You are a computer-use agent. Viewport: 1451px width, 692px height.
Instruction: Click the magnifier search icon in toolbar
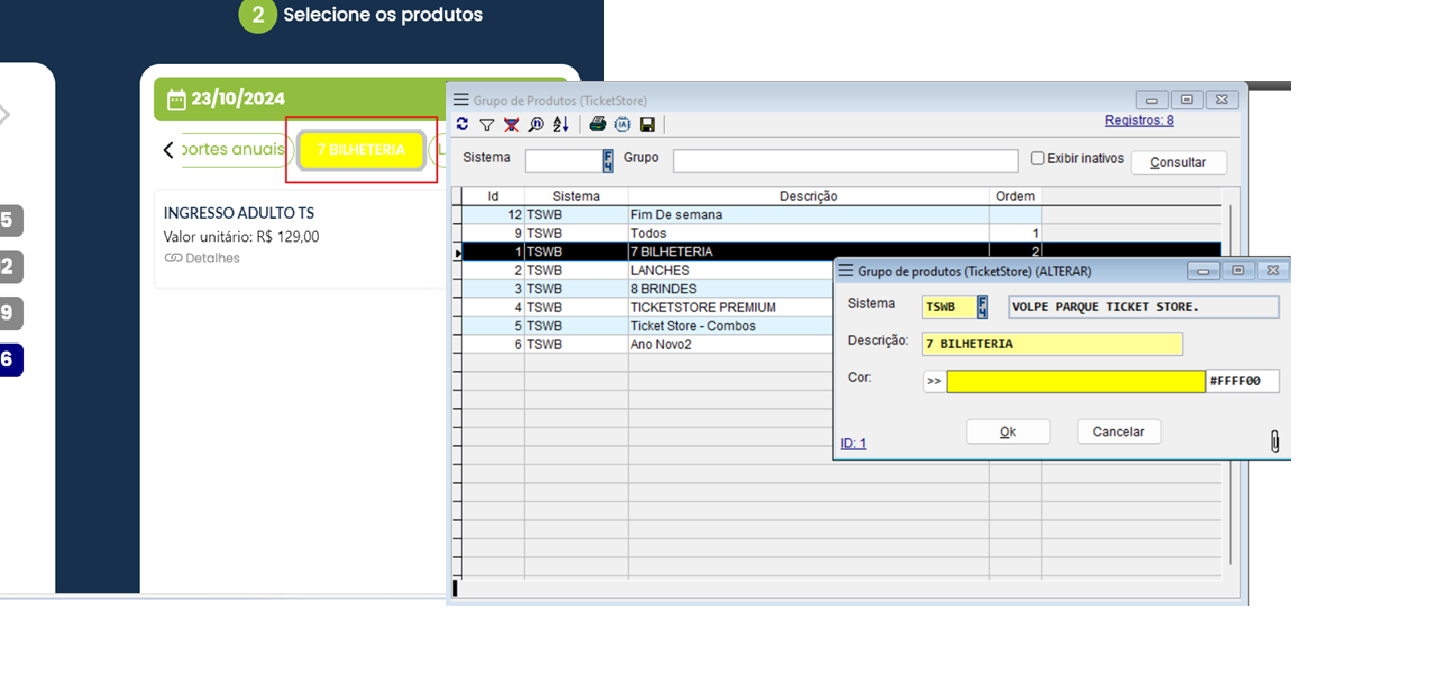click(x=536, y=125)
